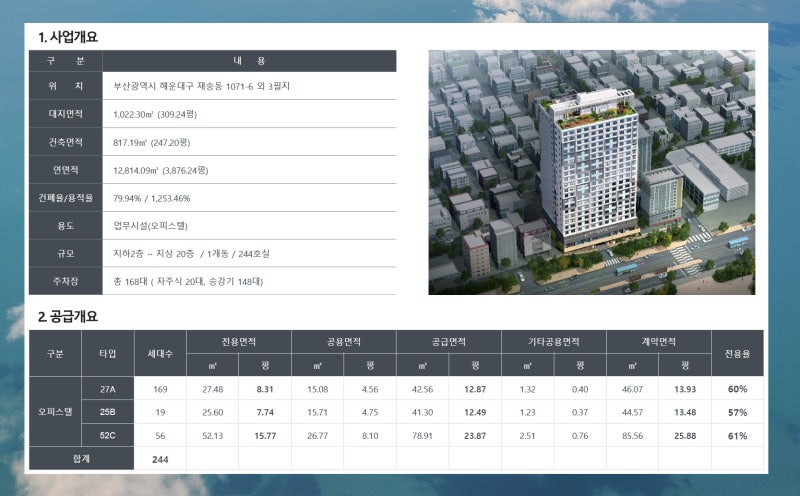Click the '56' unit count cell

pyautogui.click(x=160, y=435)
